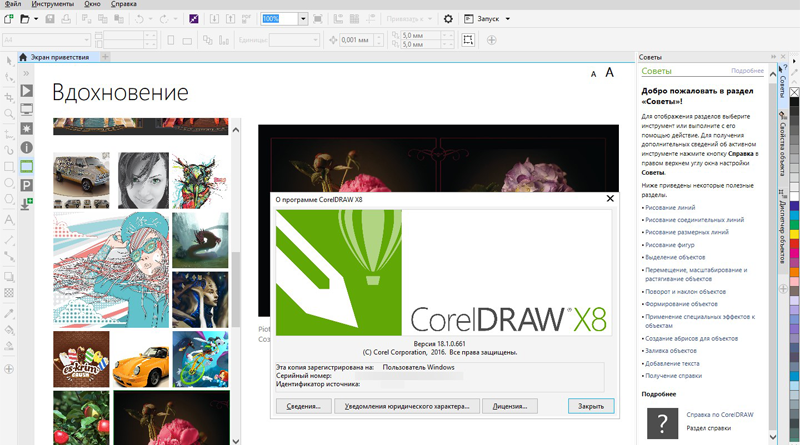Collapse Советы docker with double arrows
This screenshot has width=800, height=445.
(773, 57)
